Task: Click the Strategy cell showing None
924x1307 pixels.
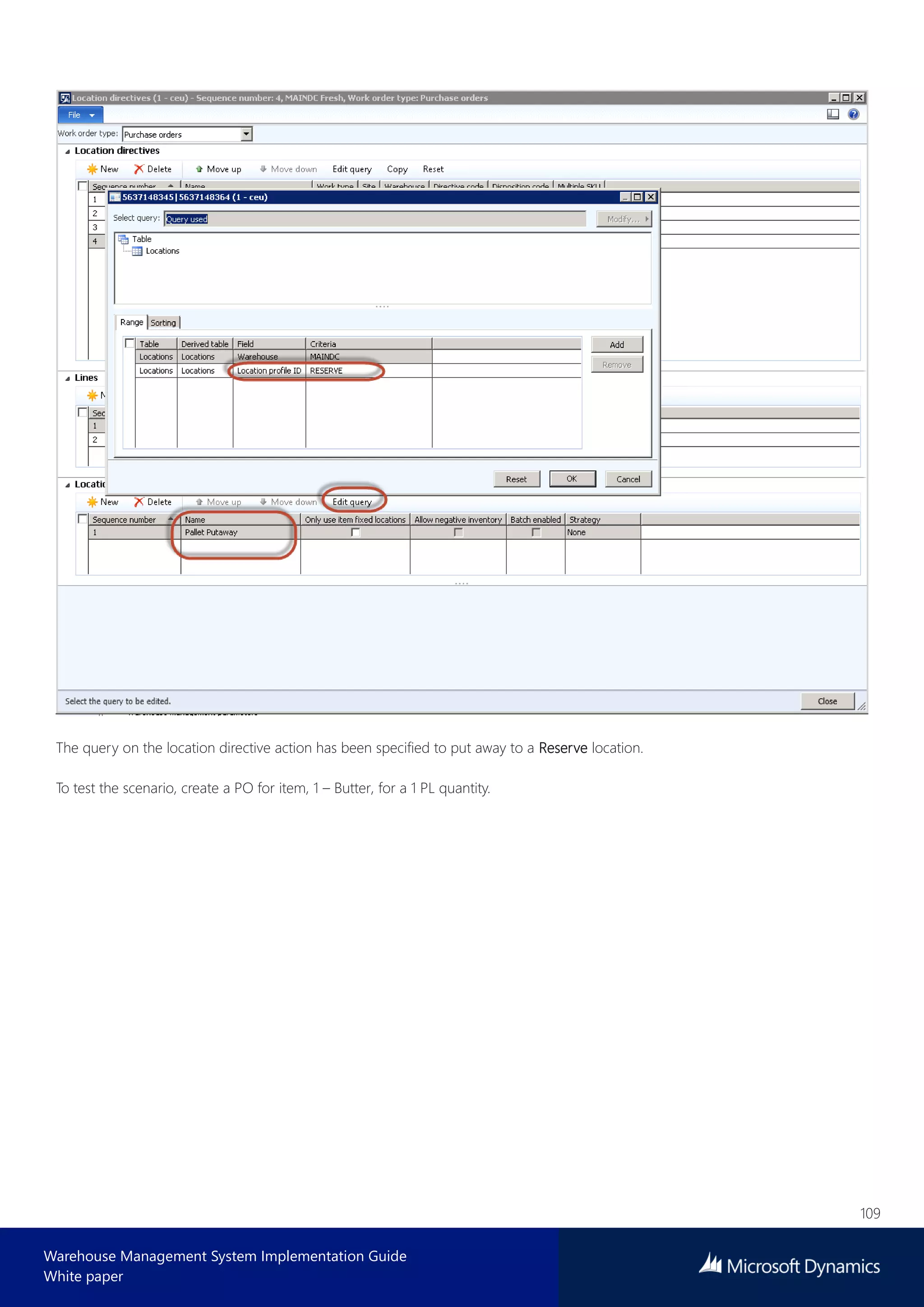Action: 603,533
